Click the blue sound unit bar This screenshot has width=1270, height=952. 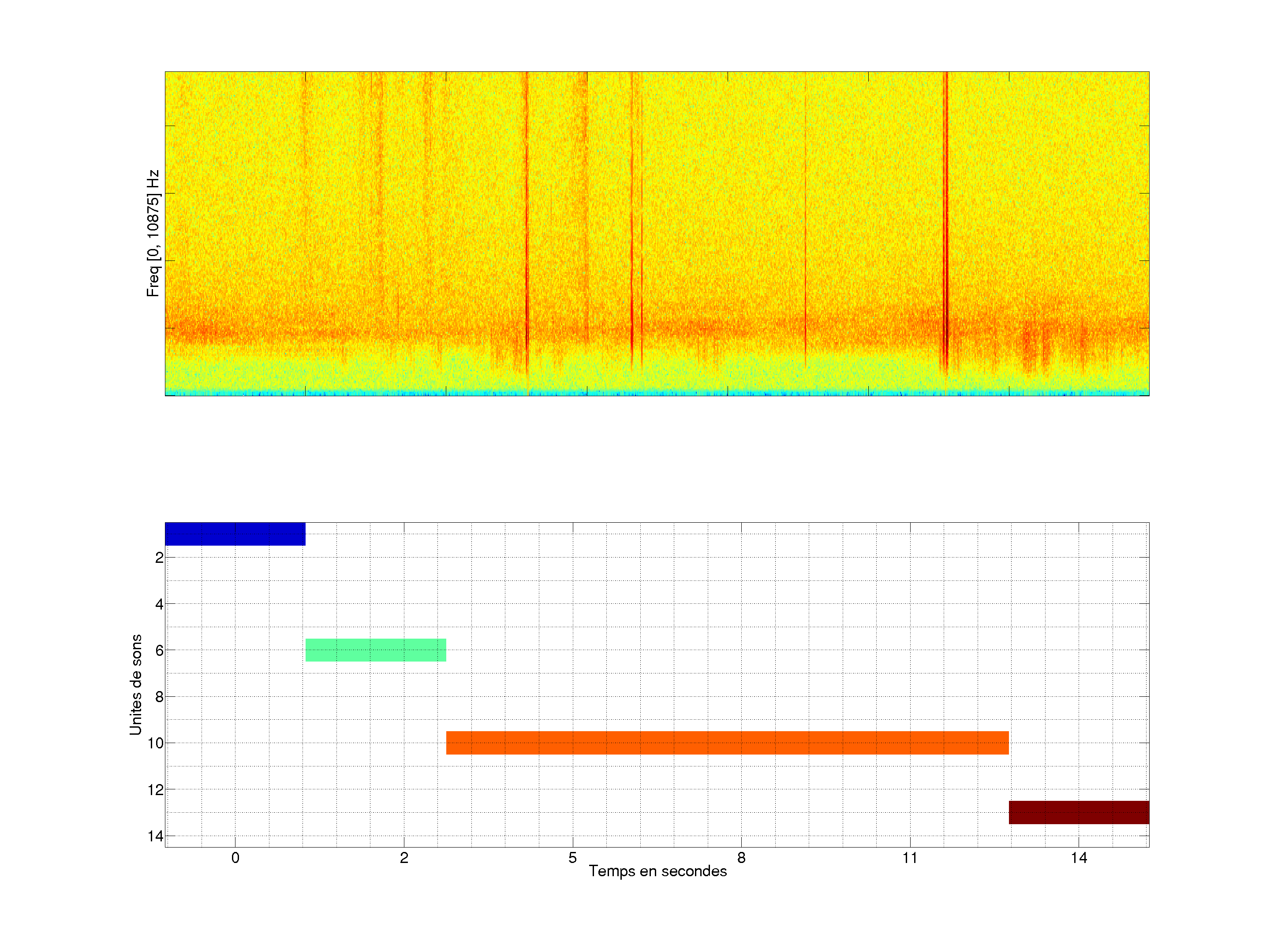point(235,534)
